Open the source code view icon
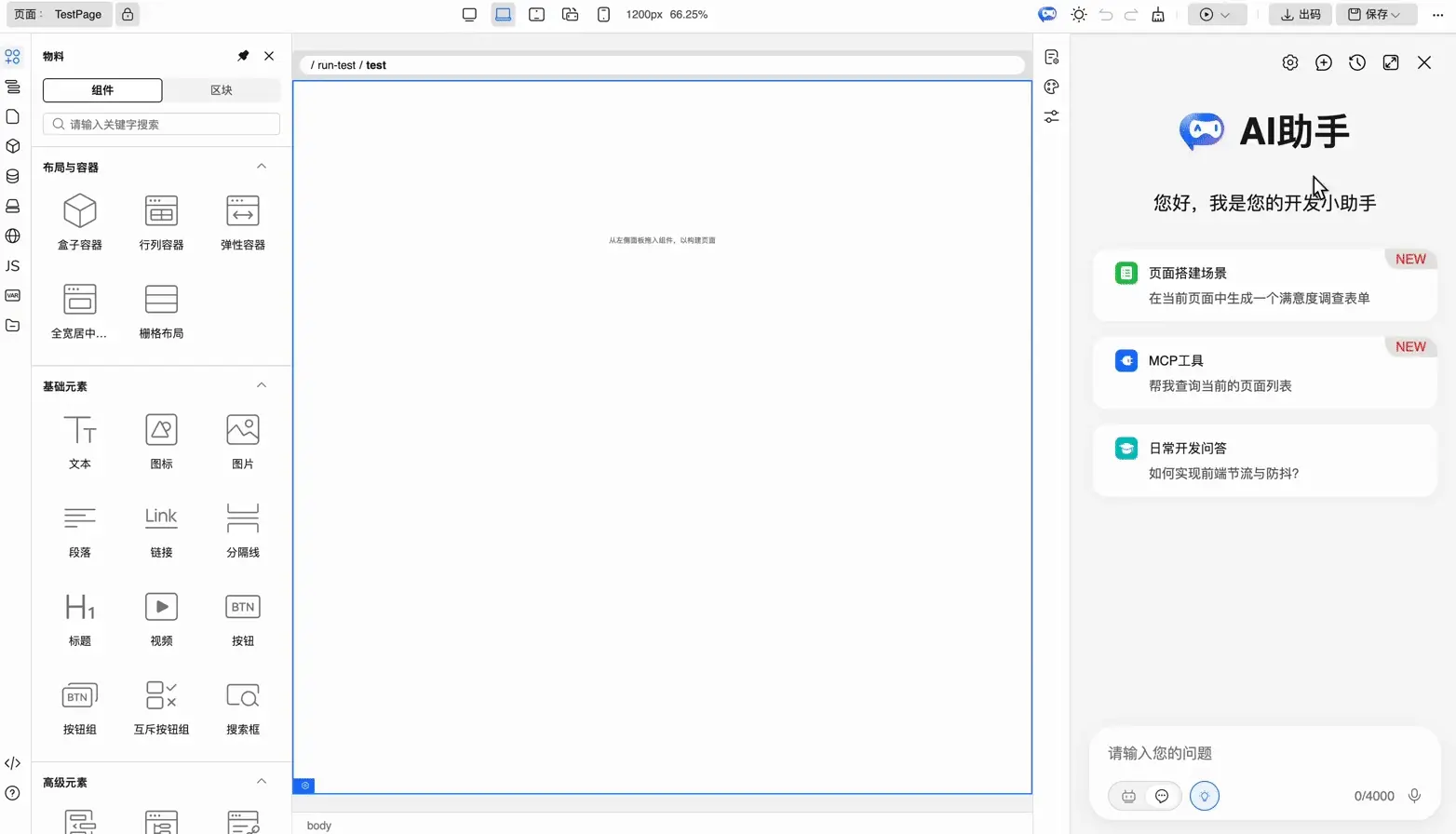 (13, 763)
